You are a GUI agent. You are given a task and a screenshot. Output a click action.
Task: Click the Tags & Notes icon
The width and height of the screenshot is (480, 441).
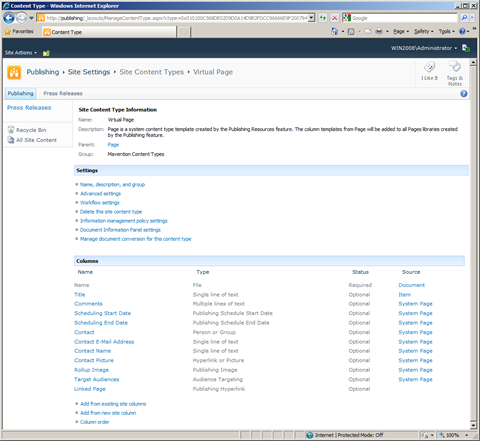(x=455, y=67)
